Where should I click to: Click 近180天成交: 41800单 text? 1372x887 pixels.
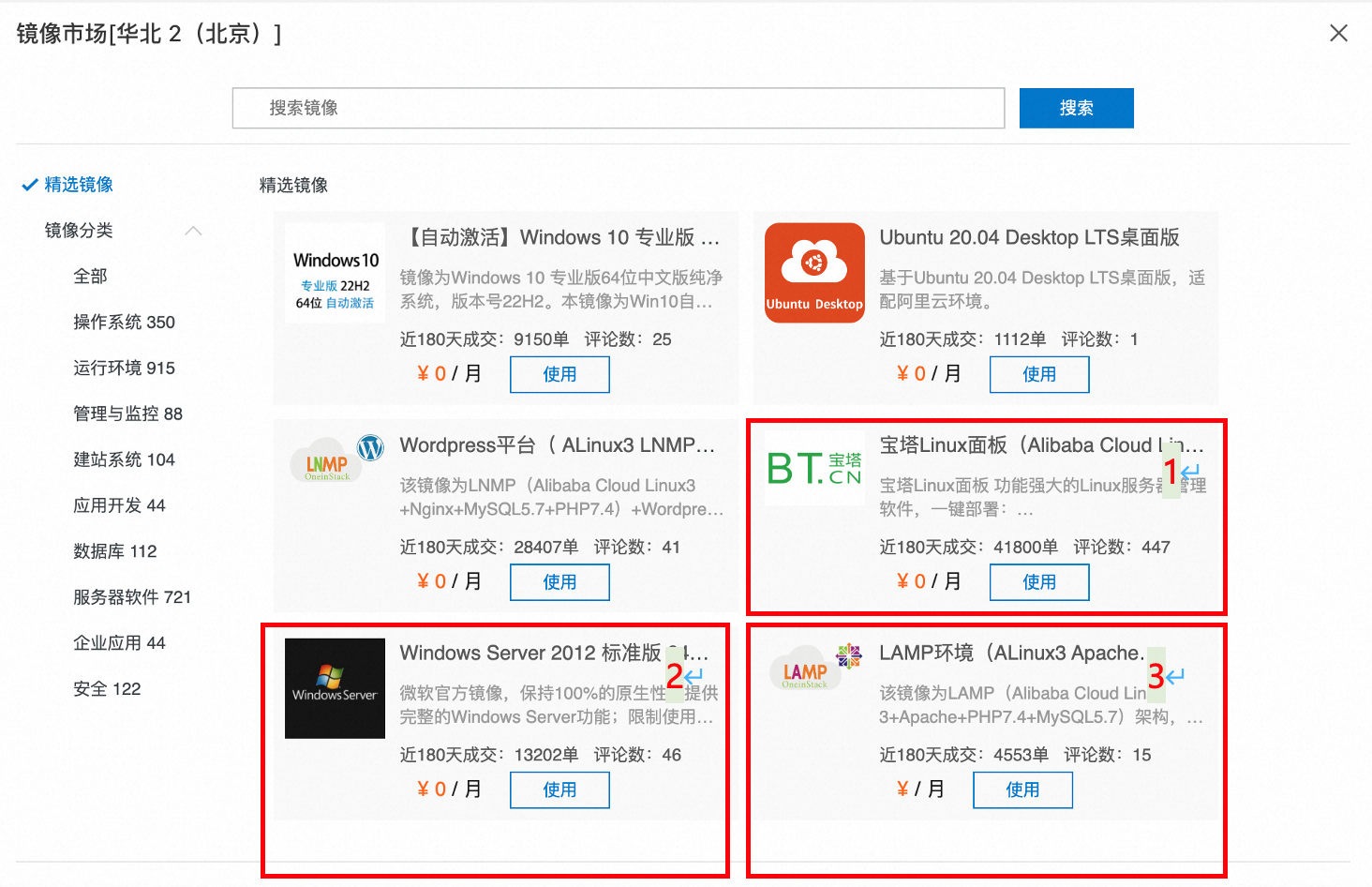(x=968, y=548)
